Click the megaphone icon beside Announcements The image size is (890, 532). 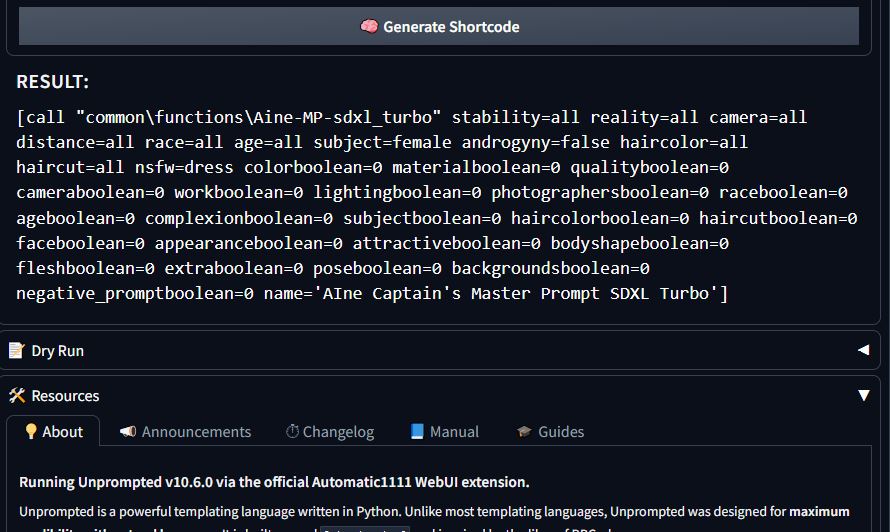pos(128,432)
